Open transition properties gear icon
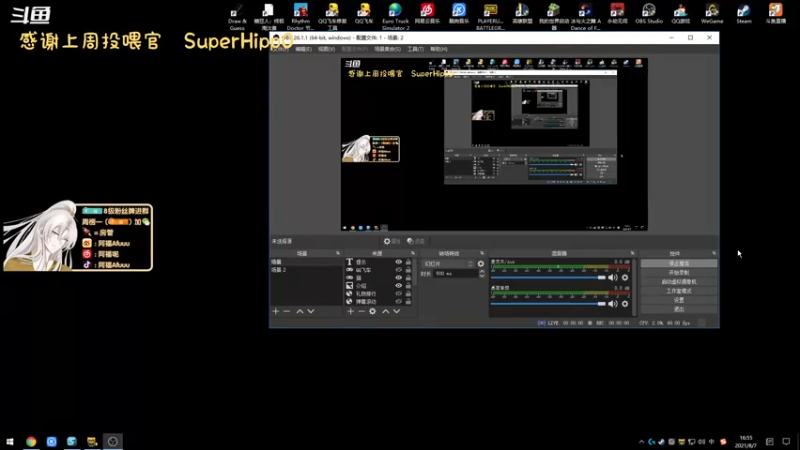 (x=481, y=264)
